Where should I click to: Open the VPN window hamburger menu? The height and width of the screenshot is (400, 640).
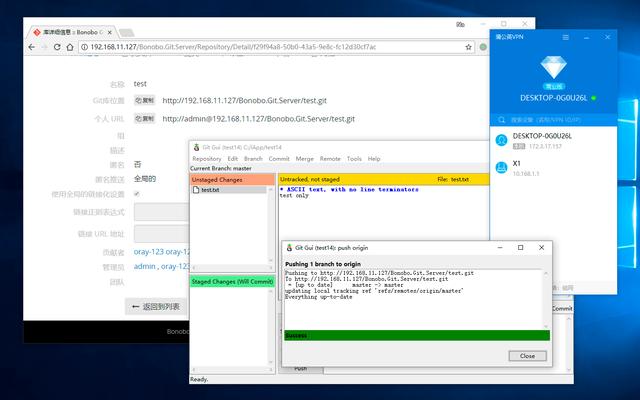pos(565,37)
